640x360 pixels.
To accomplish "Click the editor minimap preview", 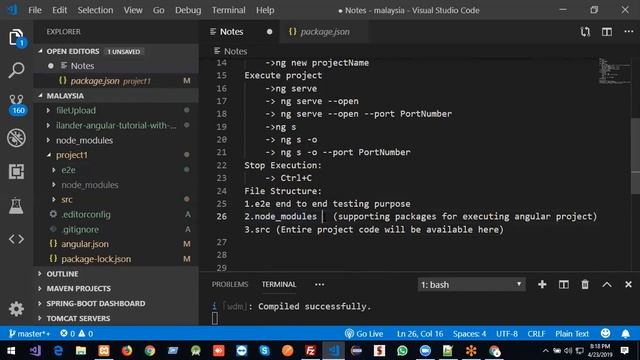I will pyautogui.click(x=614, y=71).
